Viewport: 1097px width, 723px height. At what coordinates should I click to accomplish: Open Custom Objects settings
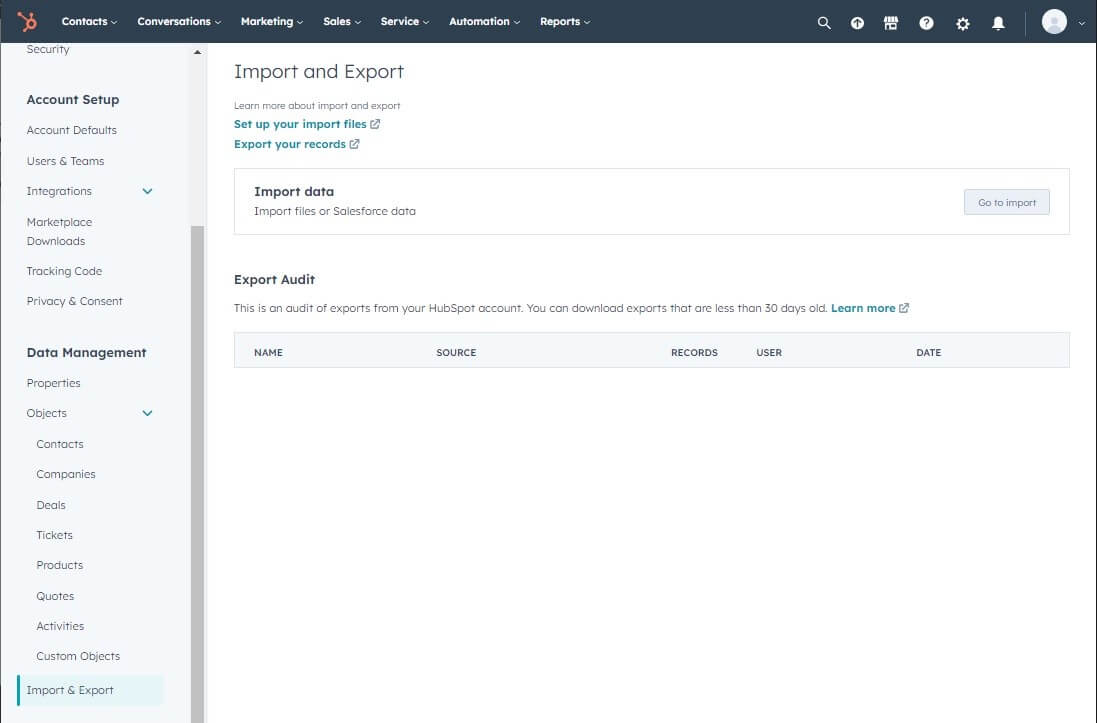(x=78, y=656)
